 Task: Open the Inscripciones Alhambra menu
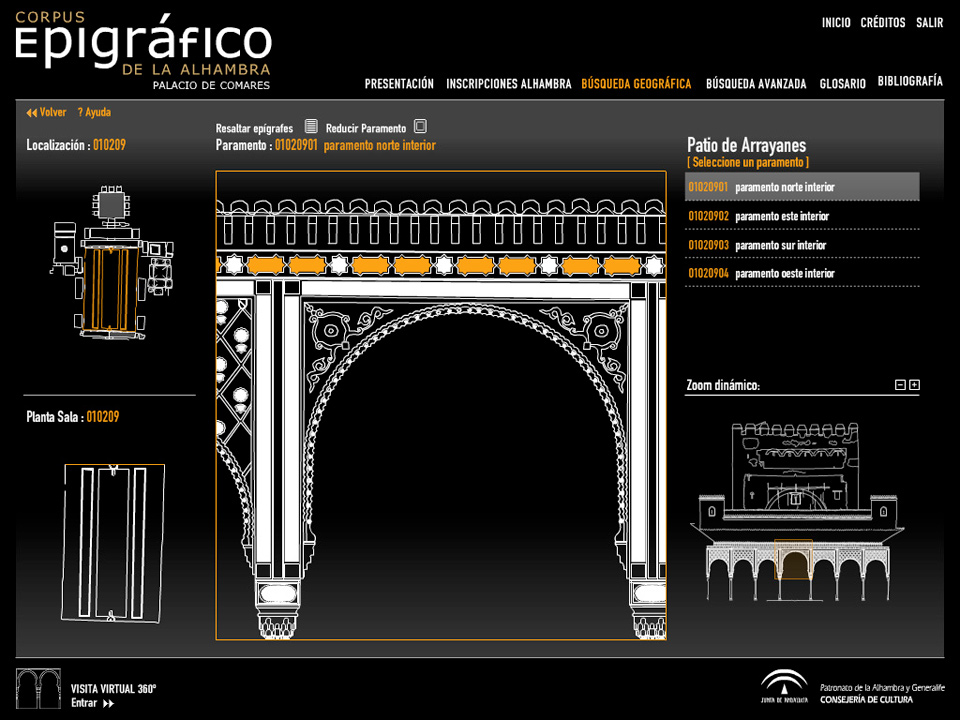click(508, 84)
